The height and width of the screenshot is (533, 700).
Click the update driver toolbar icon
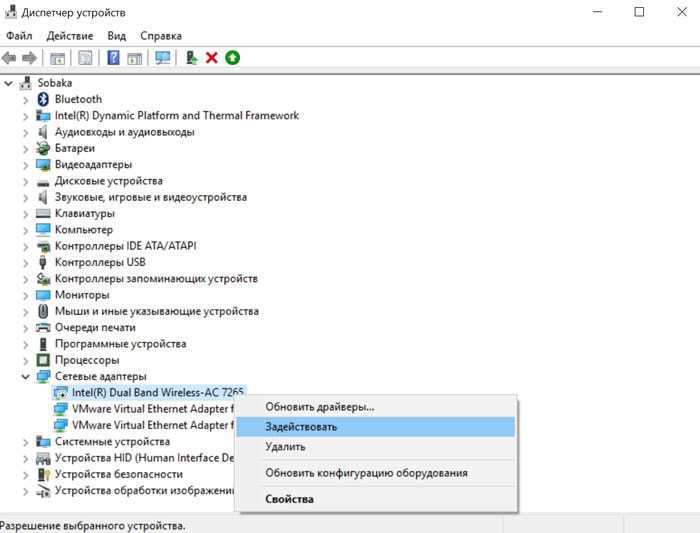coord(192,58)
